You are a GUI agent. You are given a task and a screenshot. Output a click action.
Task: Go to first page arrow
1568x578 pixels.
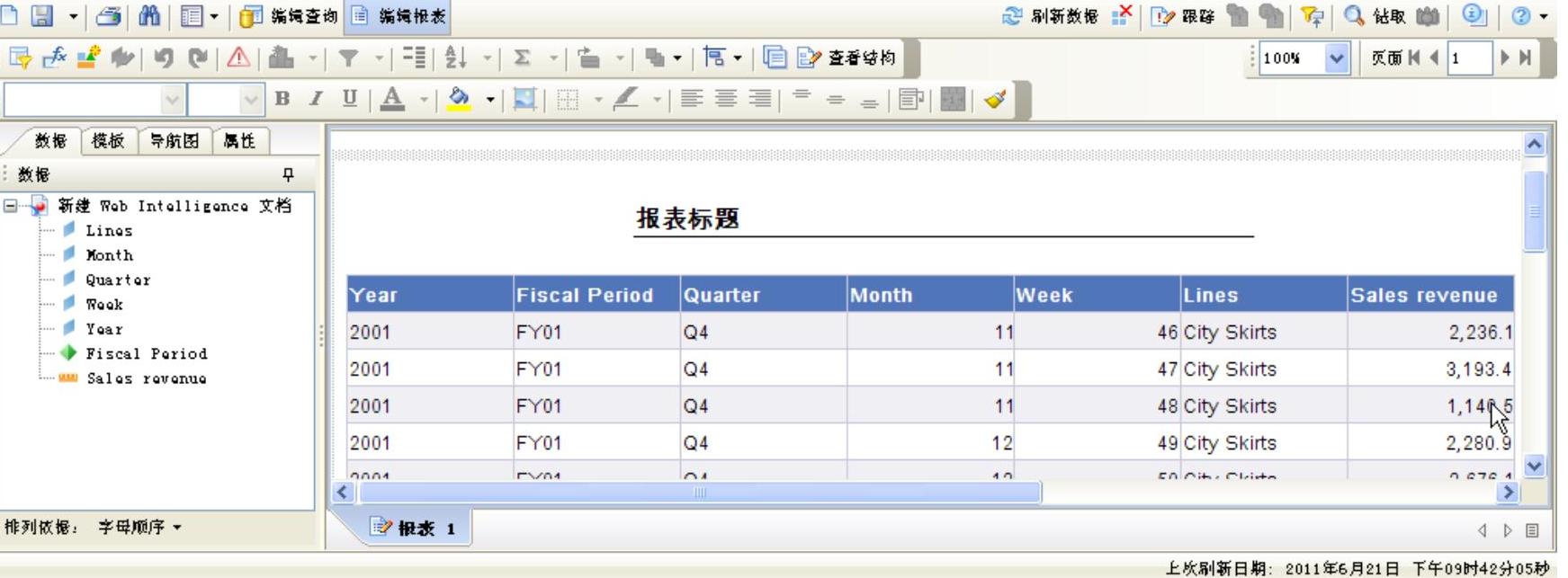pos(1414,58)
